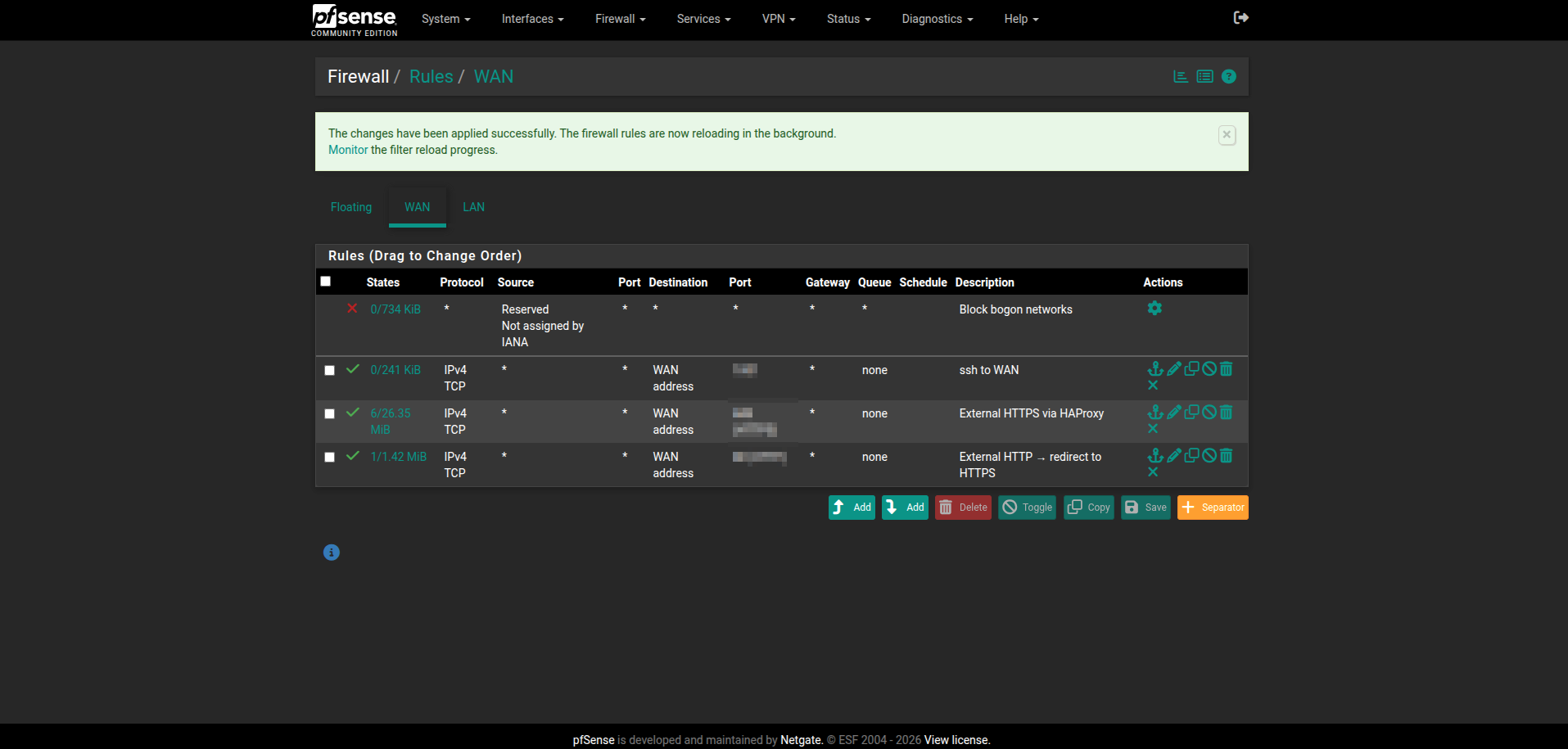Open the Firewall dropdown menu

point(620,19)
